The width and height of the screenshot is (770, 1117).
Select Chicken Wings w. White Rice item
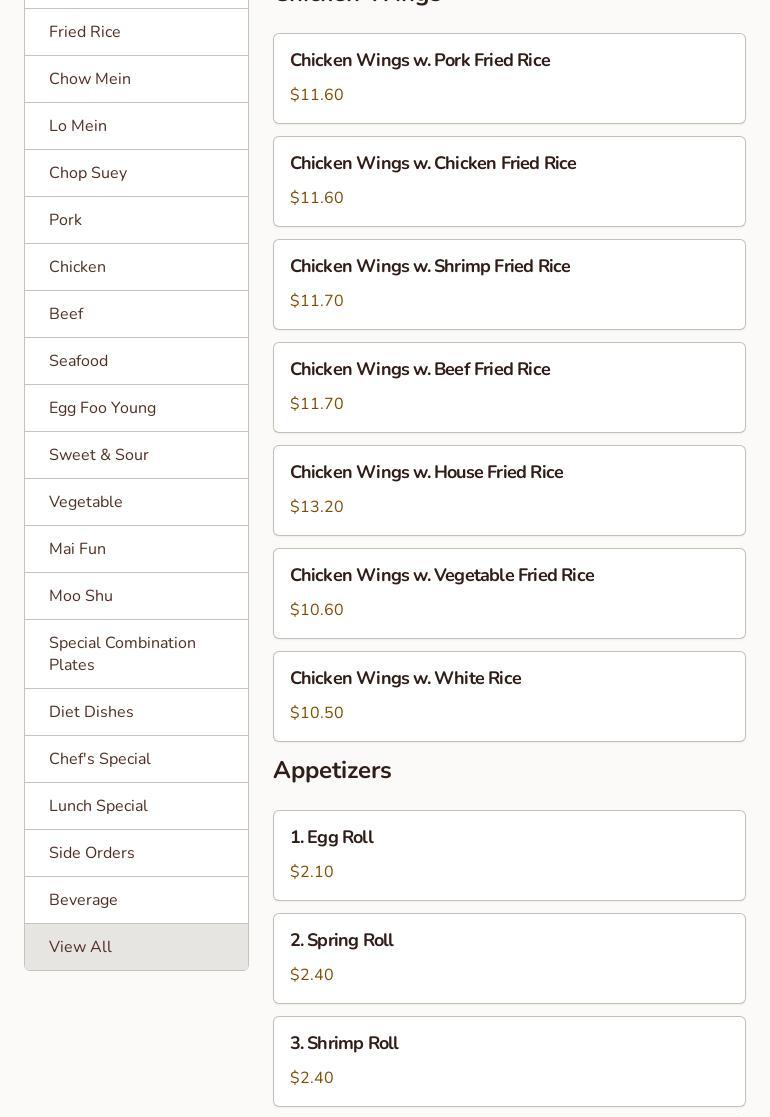509,696
